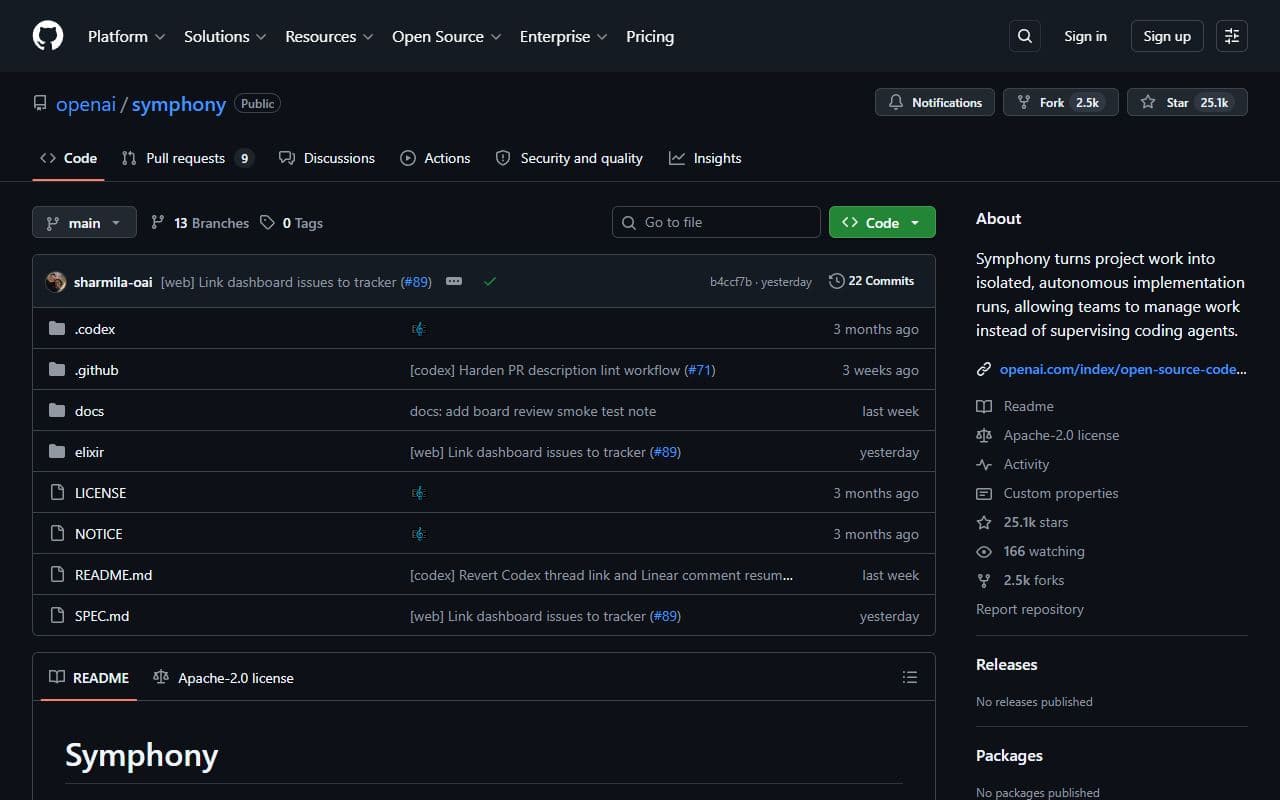Fork the repository with Fork button

click(1060, 102)
